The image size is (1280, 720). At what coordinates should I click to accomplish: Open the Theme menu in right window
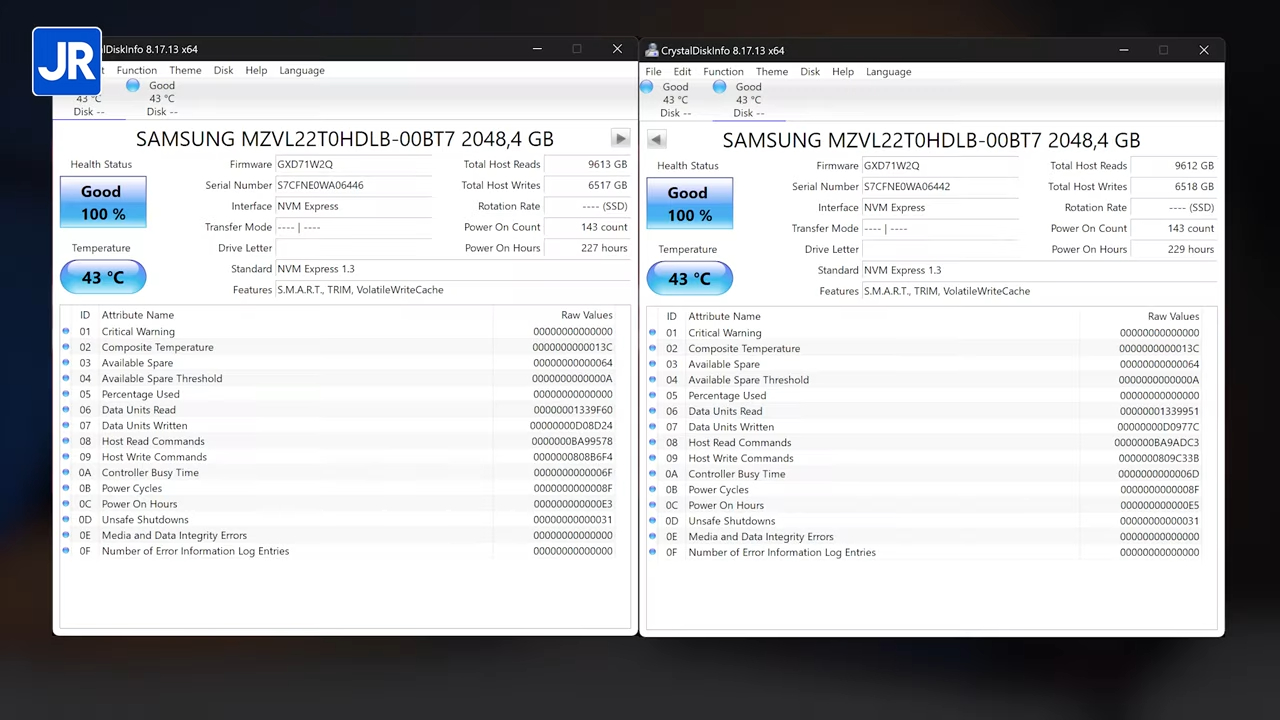pos(772,72)
